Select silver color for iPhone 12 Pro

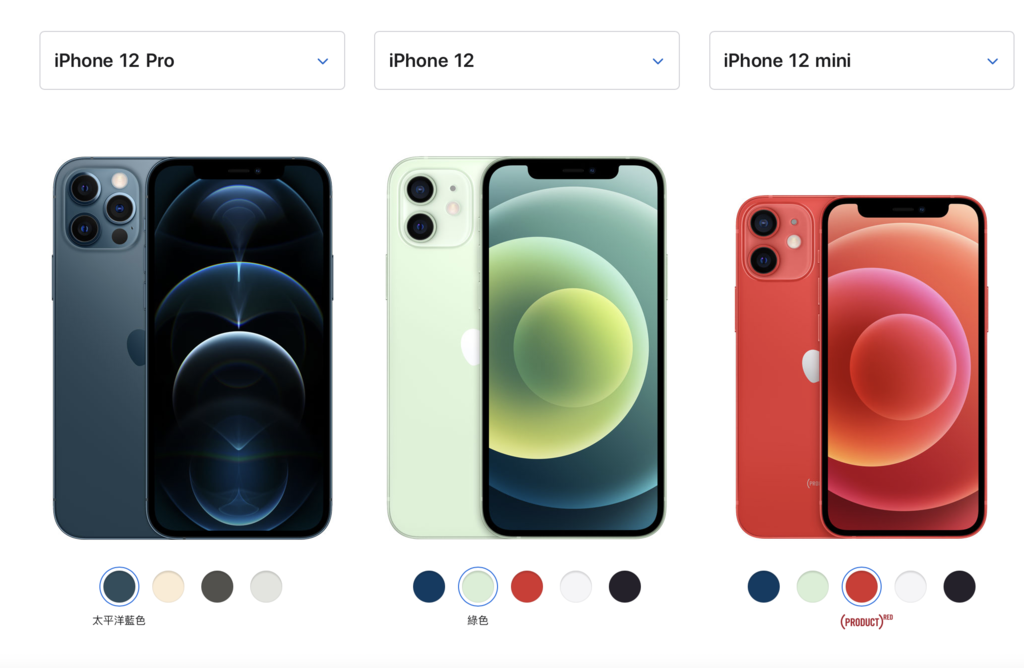point(266,586)
